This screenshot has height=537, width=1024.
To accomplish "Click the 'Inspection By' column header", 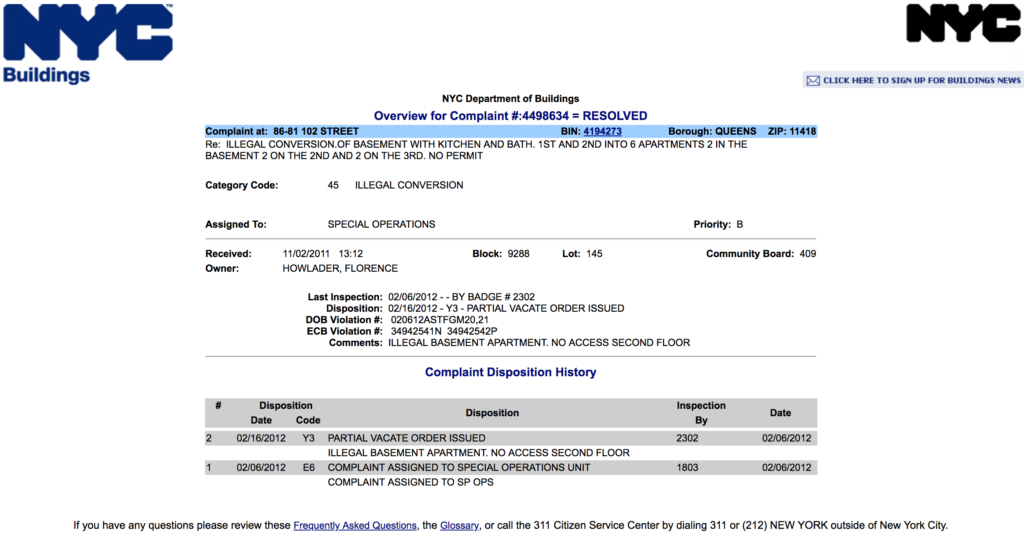I will pos(701,413).
